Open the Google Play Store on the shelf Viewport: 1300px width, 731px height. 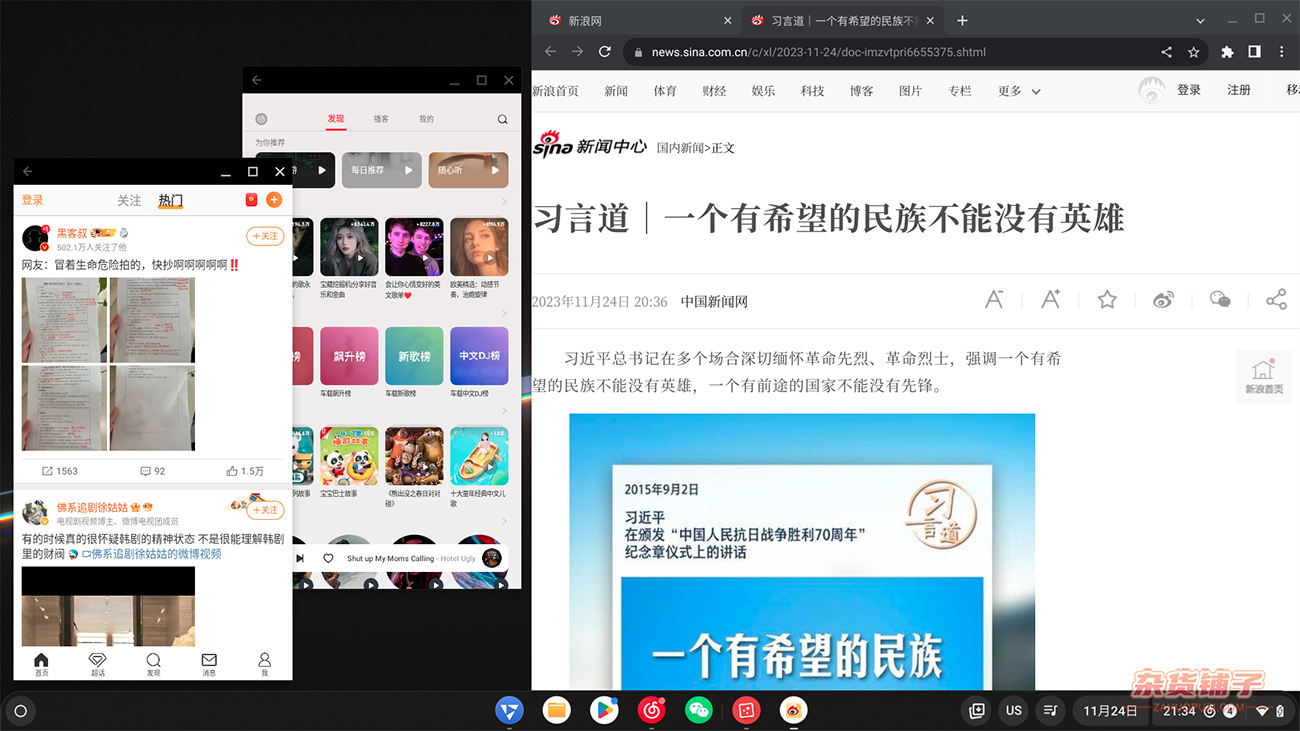604,710
